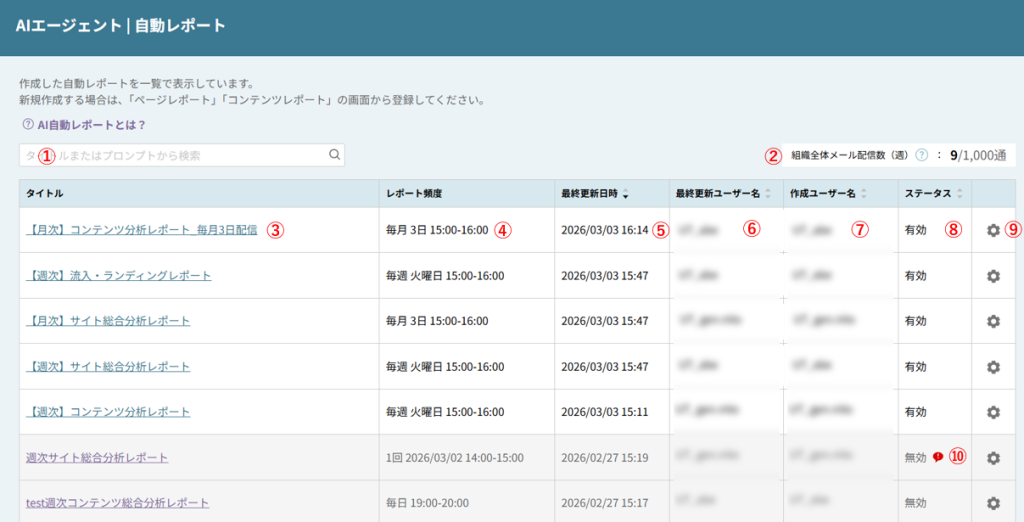Image resolution: width=1024 pixels, height=522 pixels.
Task: Sort the ステータス column
Action: coord(959,193)
